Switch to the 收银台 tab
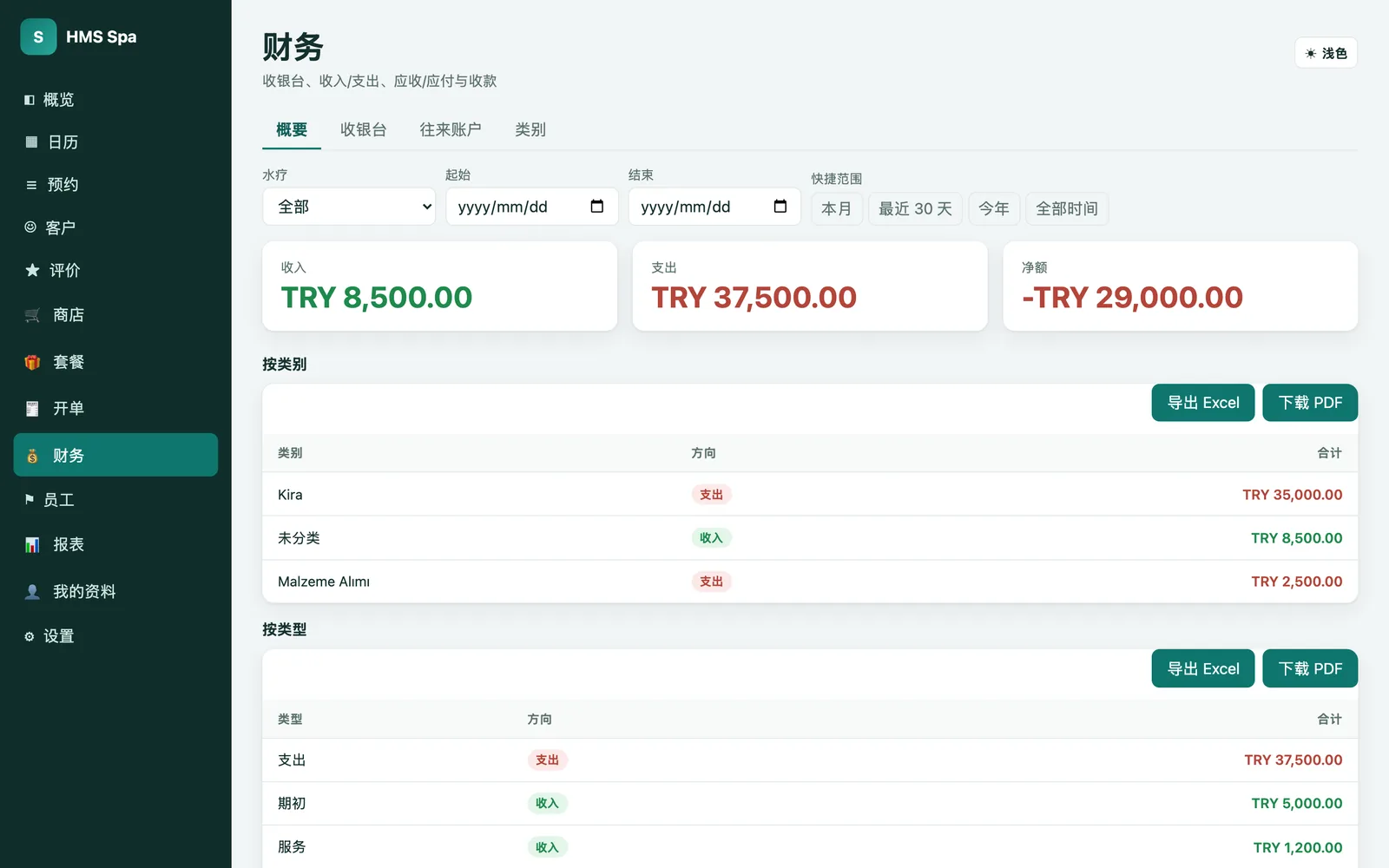 pos(363,129)
